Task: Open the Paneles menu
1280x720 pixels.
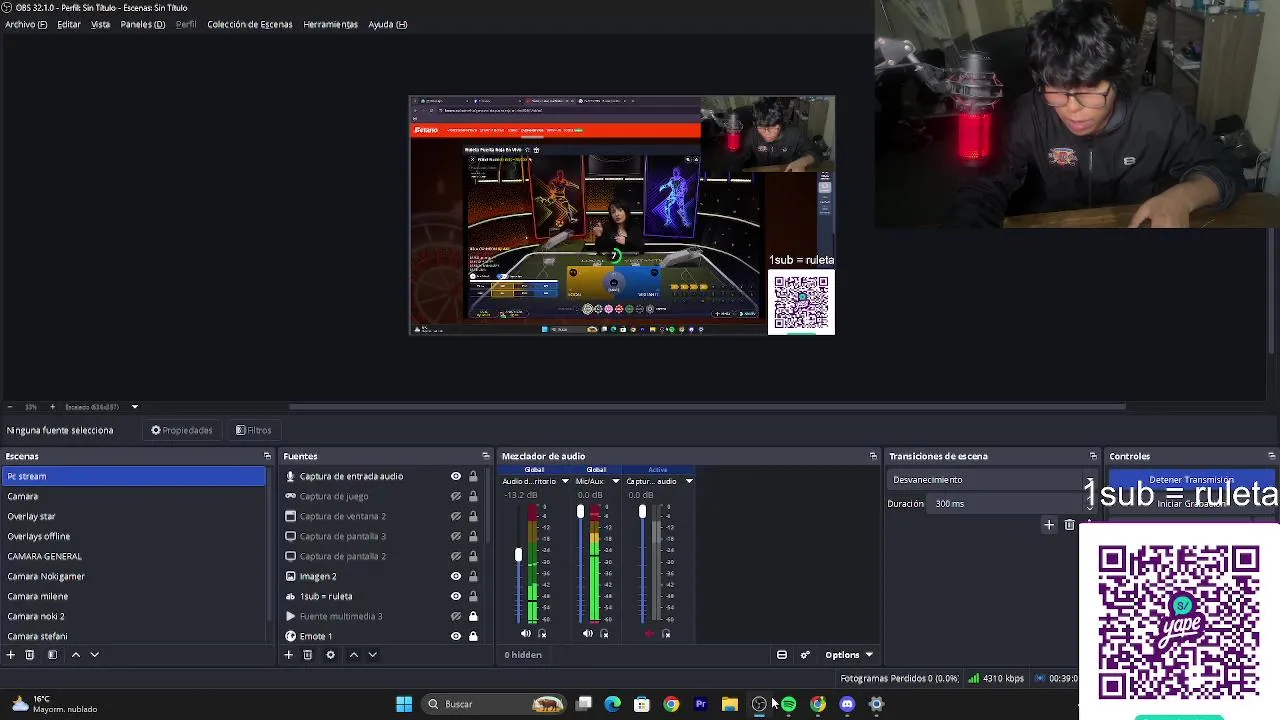Action: (x=143, y=24)
